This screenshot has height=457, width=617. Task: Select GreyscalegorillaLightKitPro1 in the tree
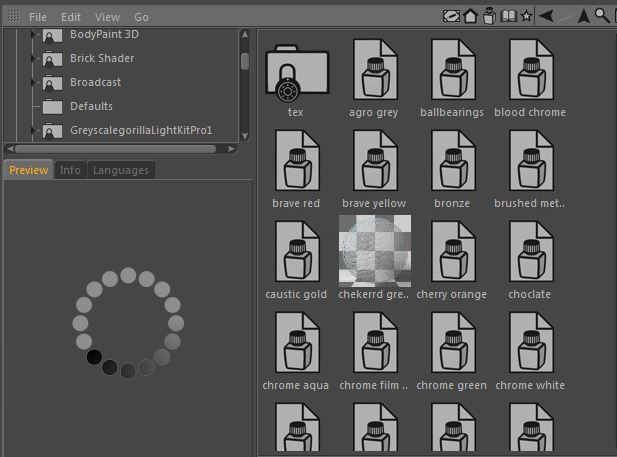pos(141,130)
